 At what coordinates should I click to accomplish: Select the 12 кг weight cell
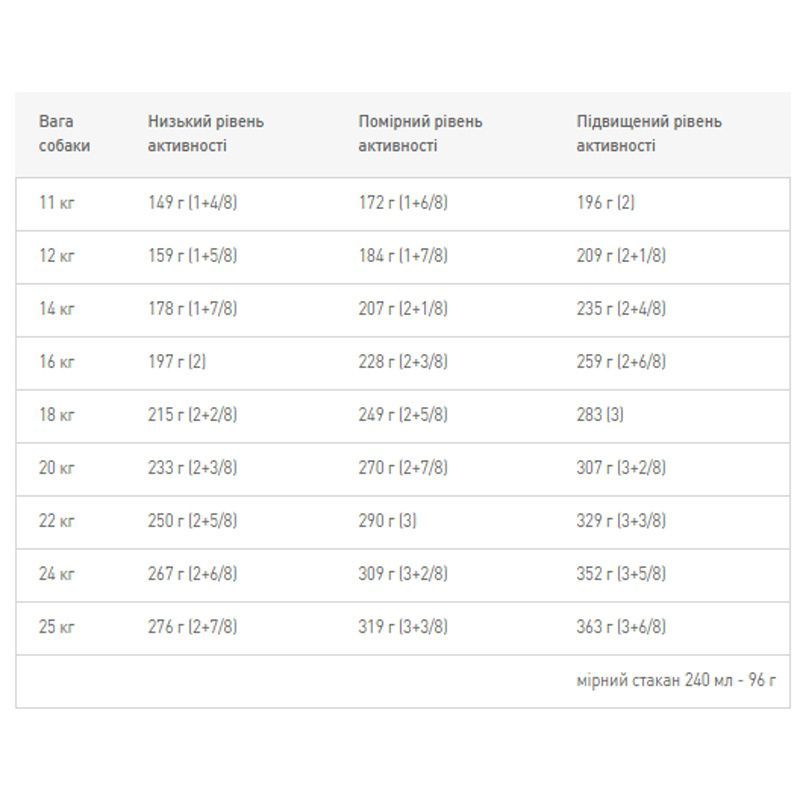click(x=57, y=256)
